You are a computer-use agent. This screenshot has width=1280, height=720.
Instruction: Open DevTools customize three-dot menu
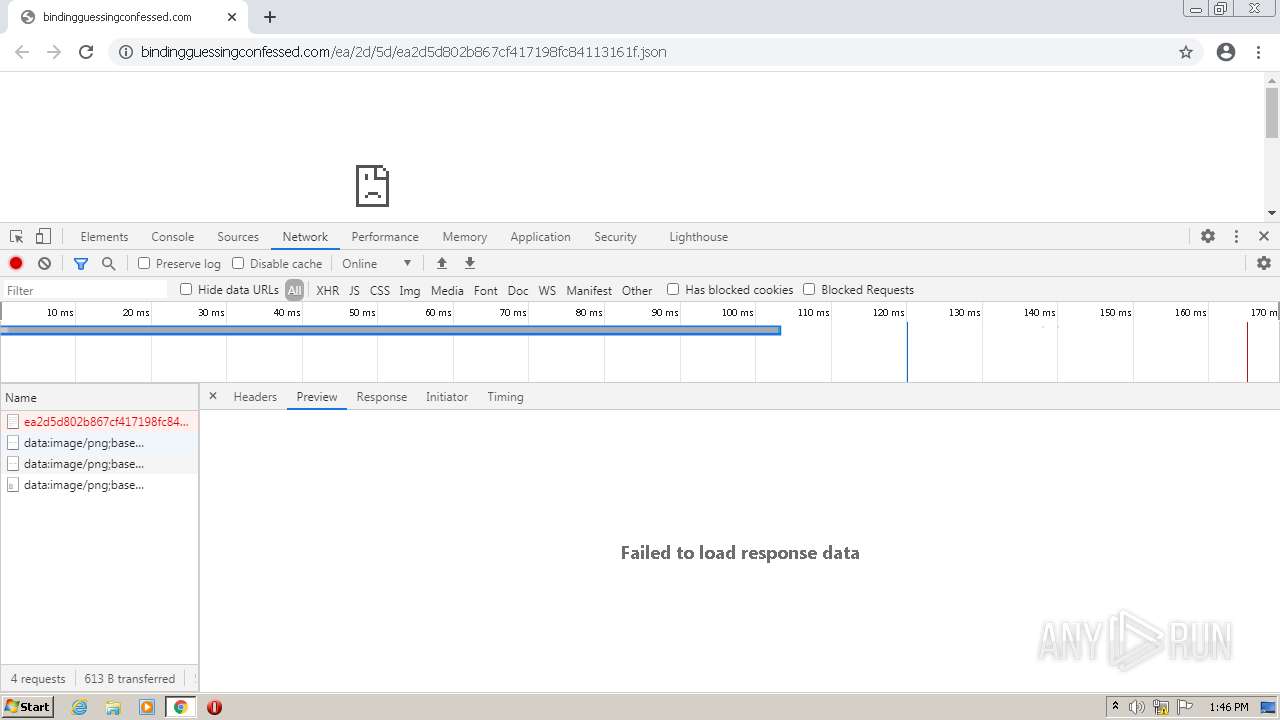pyautogui.click(x=1236, y=237)
